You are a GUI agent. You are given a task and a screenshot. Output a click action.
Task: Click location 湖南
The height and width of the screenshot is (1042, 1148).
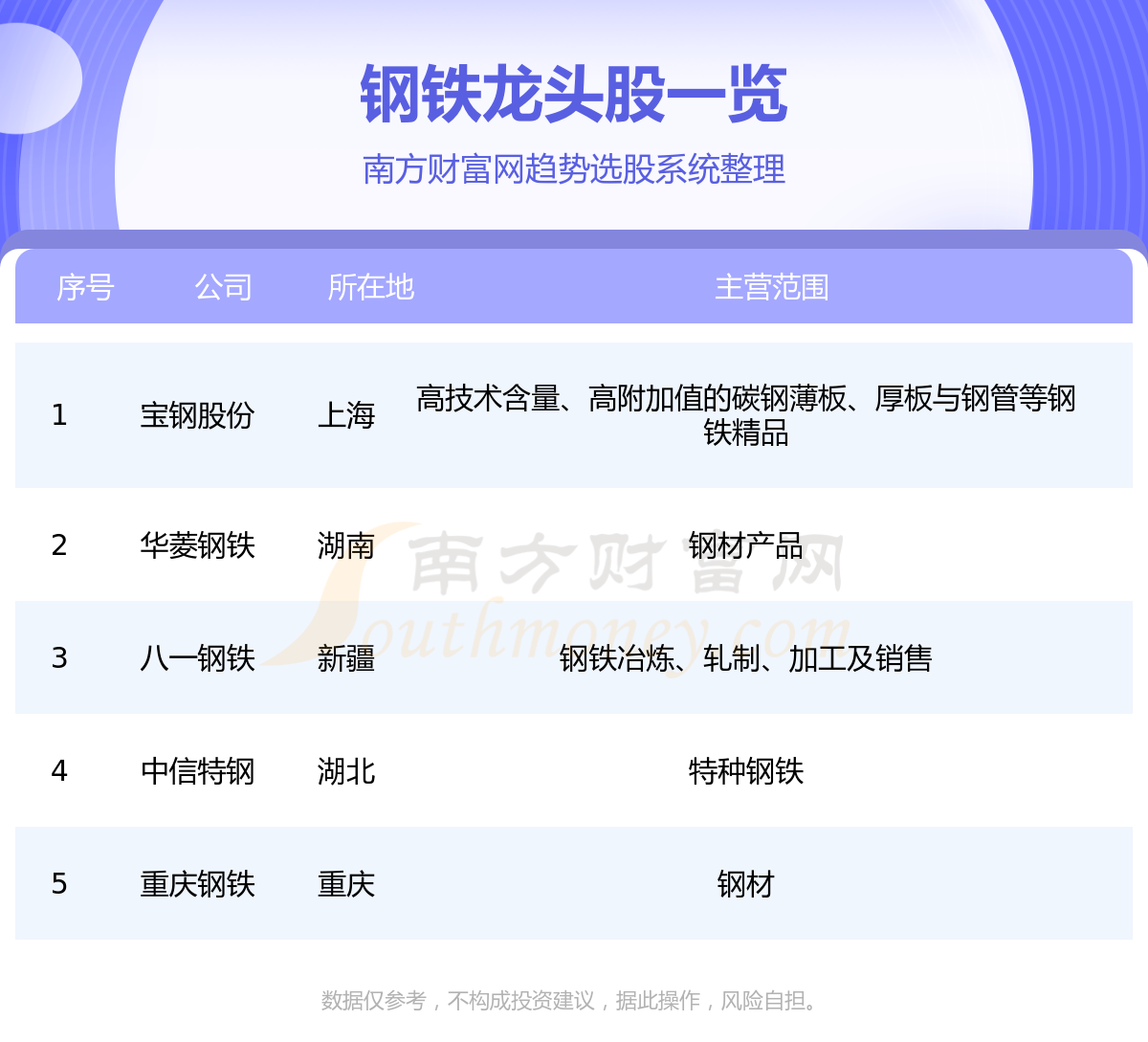point(346,545)
